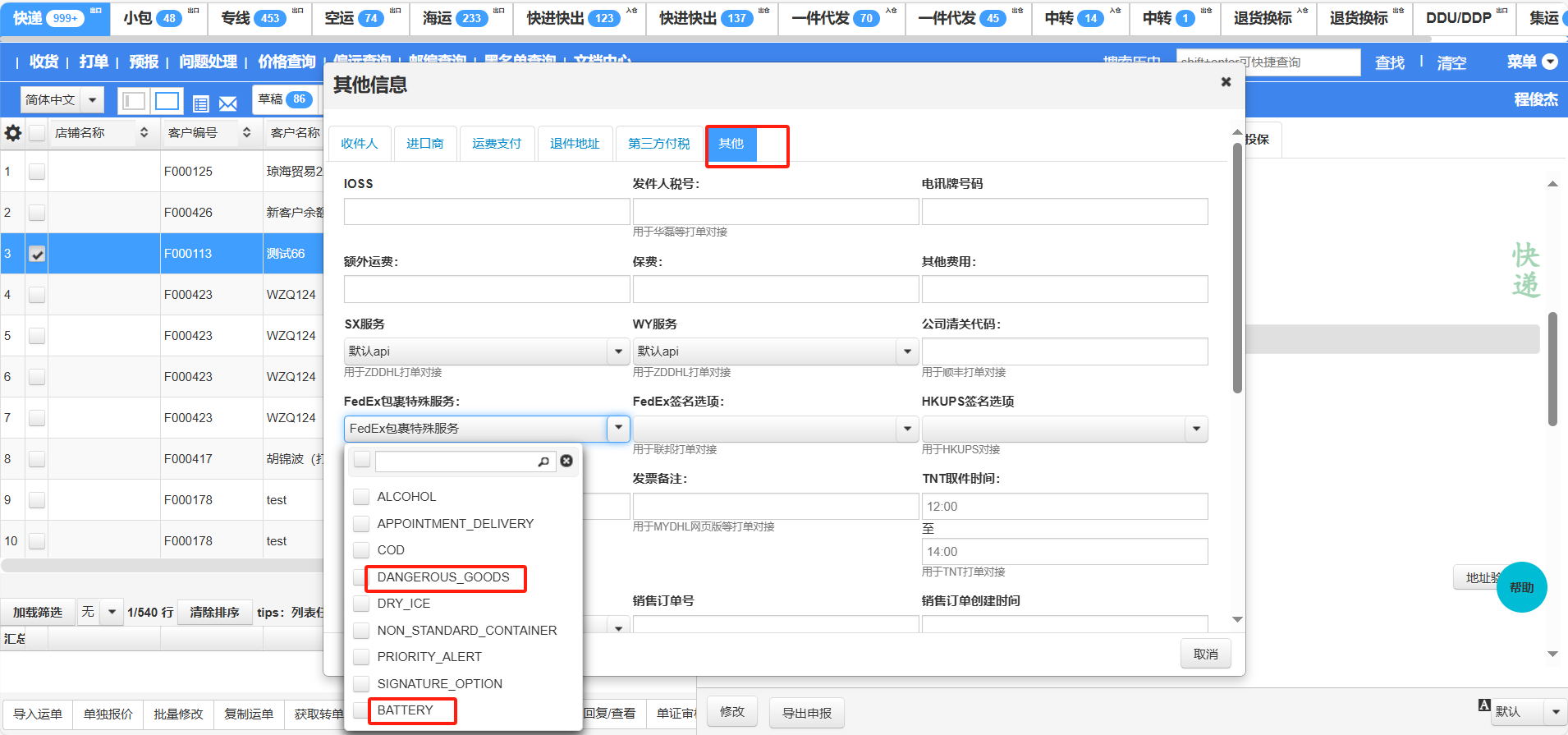1568x735 pixels.
Task: Collapse the FedEx包裹特殊服务 dropdown arrow
Action: 618,428
